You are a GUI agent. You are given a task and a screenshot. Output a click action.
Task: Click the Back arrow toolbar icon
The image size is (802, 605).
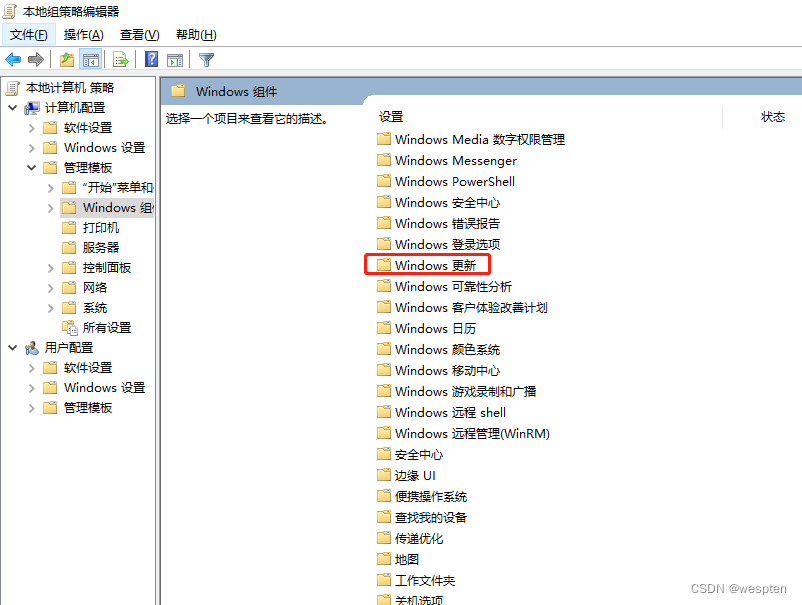pyautogui.click(x=13, y=60)
